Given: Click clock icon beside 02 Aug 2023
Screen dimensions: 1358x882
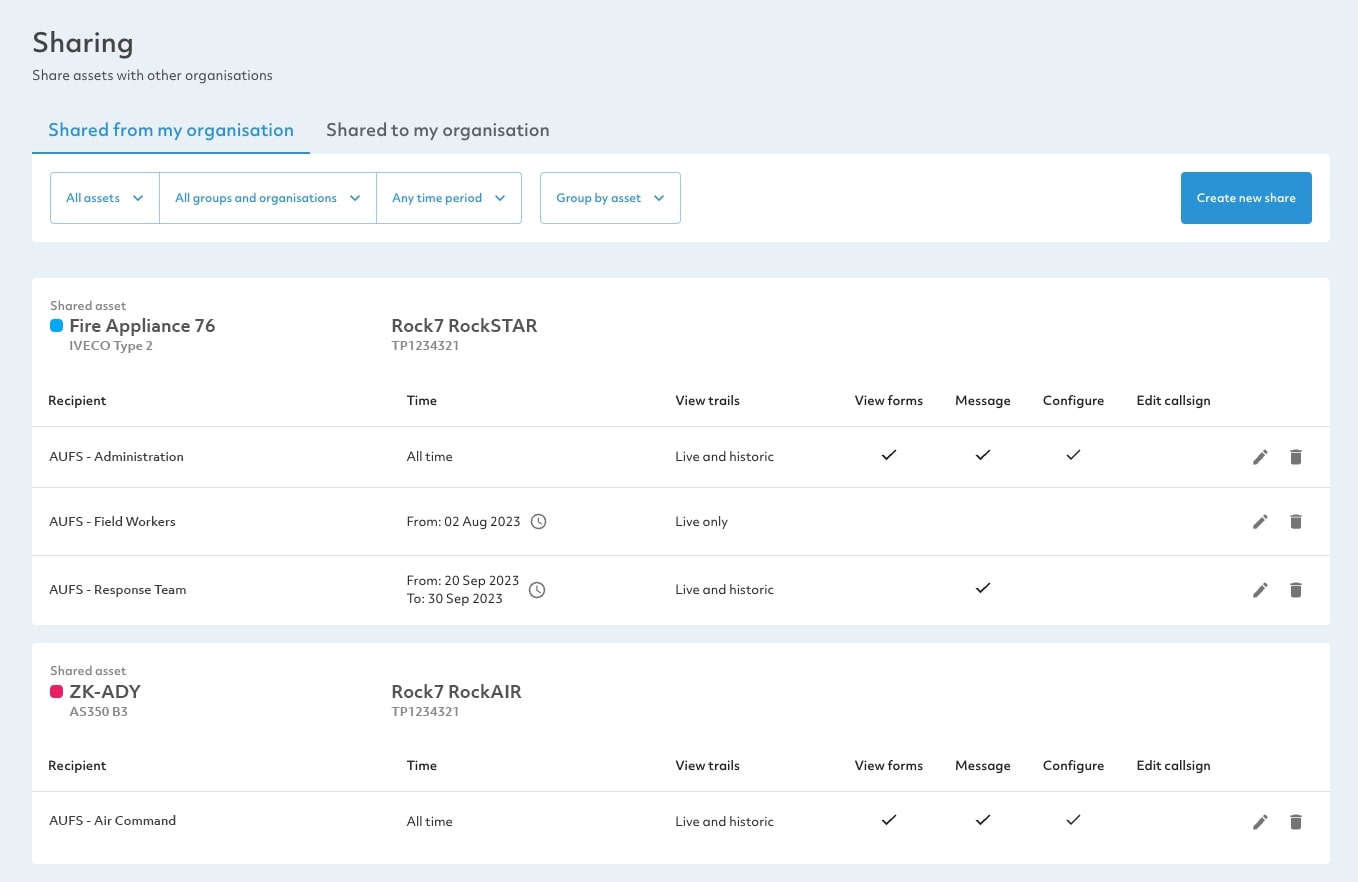Looking at the screenshot, I should click(538, 522).
